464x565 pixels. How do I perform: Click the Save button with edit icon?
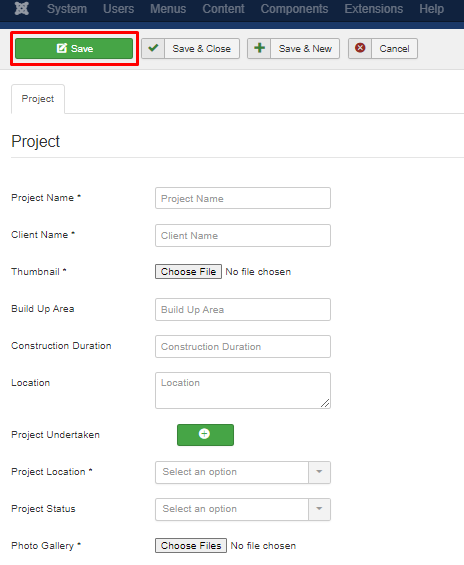(74, 49)
